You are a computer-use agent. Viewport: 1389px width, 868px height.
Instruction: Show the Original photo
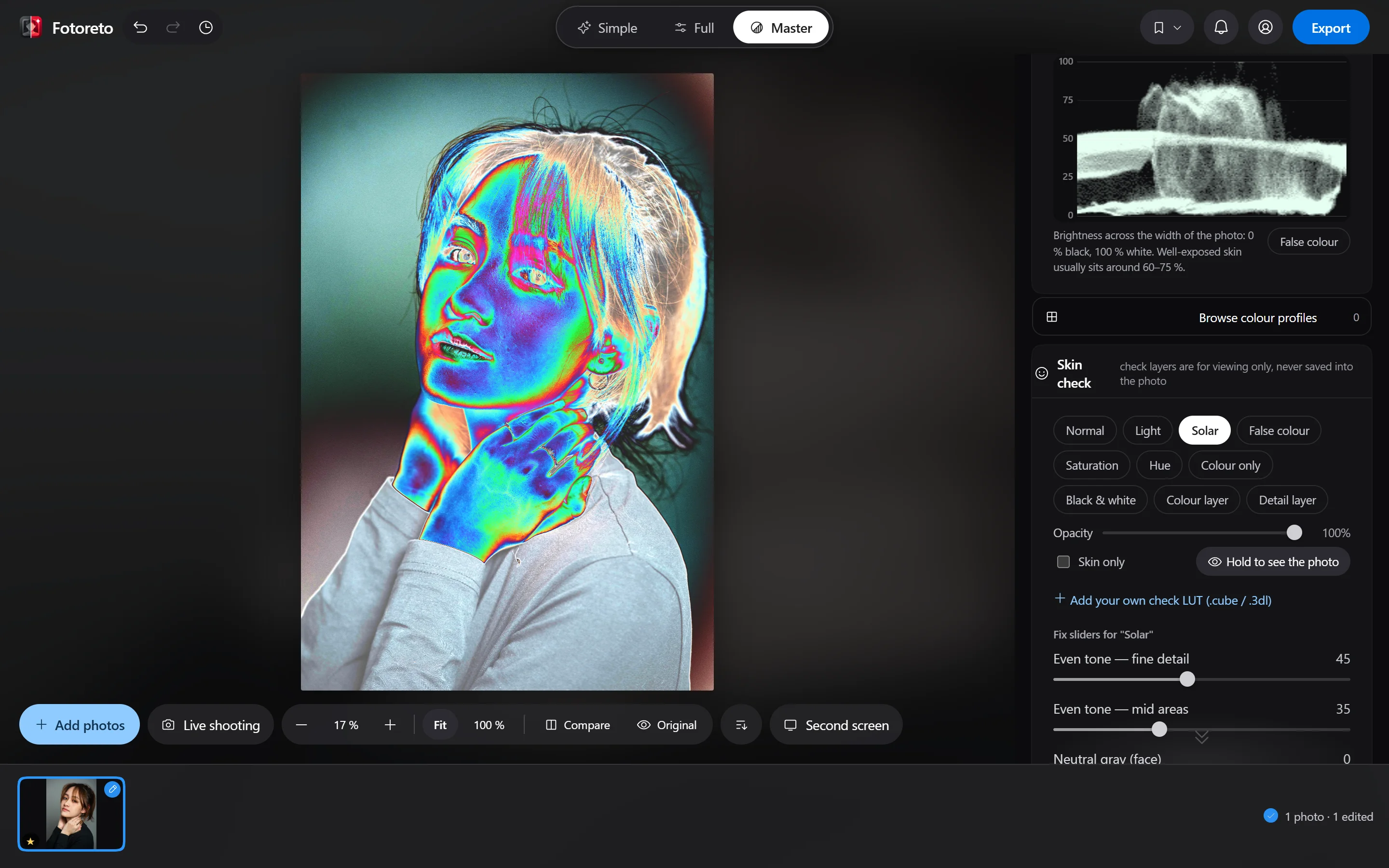tap(667, 724)
